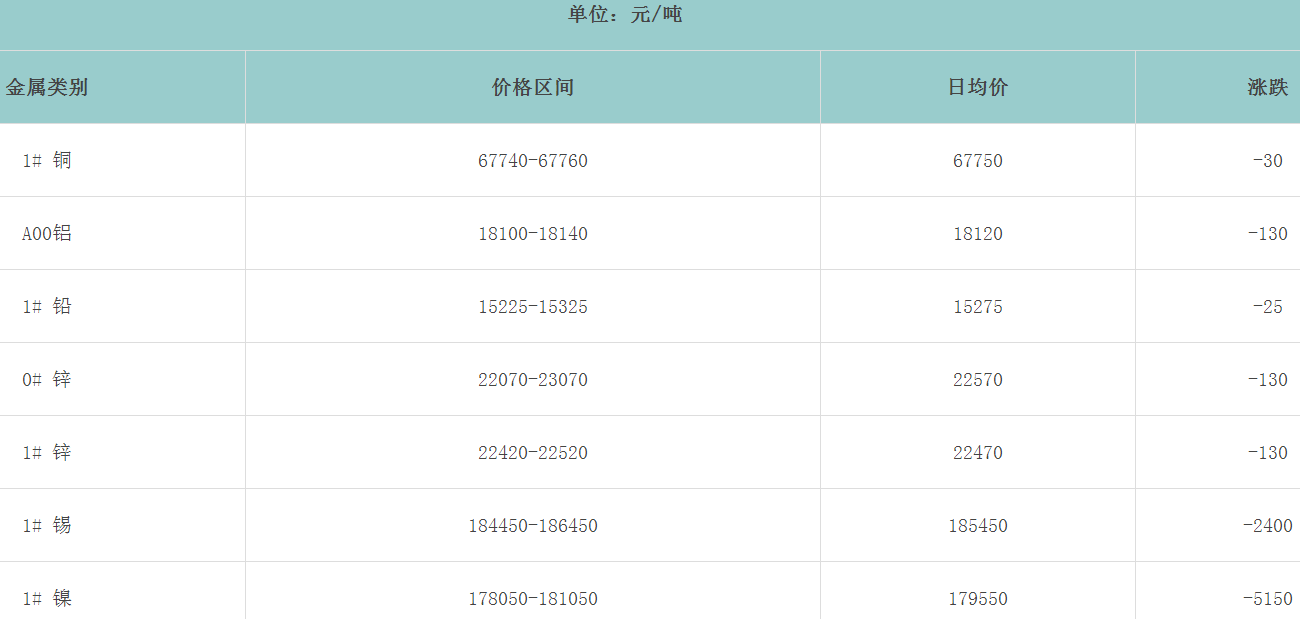The height and width of the screenshot is (619, 1300).
Task: Click the 22420-22520 price range cell
Action: 532,453
